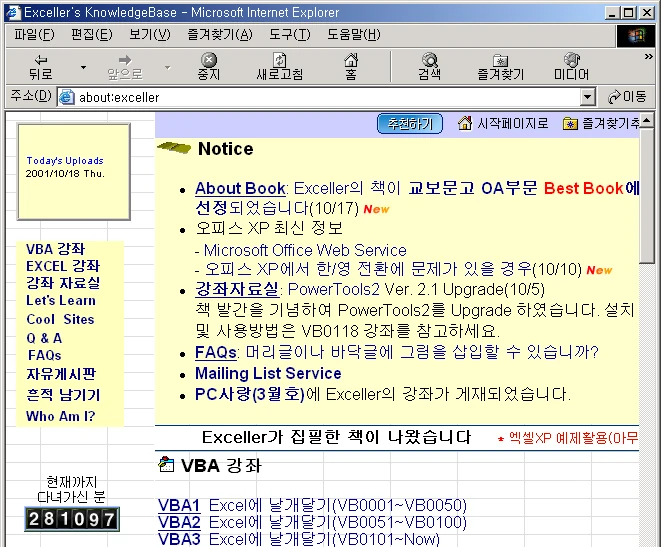The width and height of the screenshot is (661, 547).
Task: Open the Mailing List Service link
Action: tap(268, 373)
